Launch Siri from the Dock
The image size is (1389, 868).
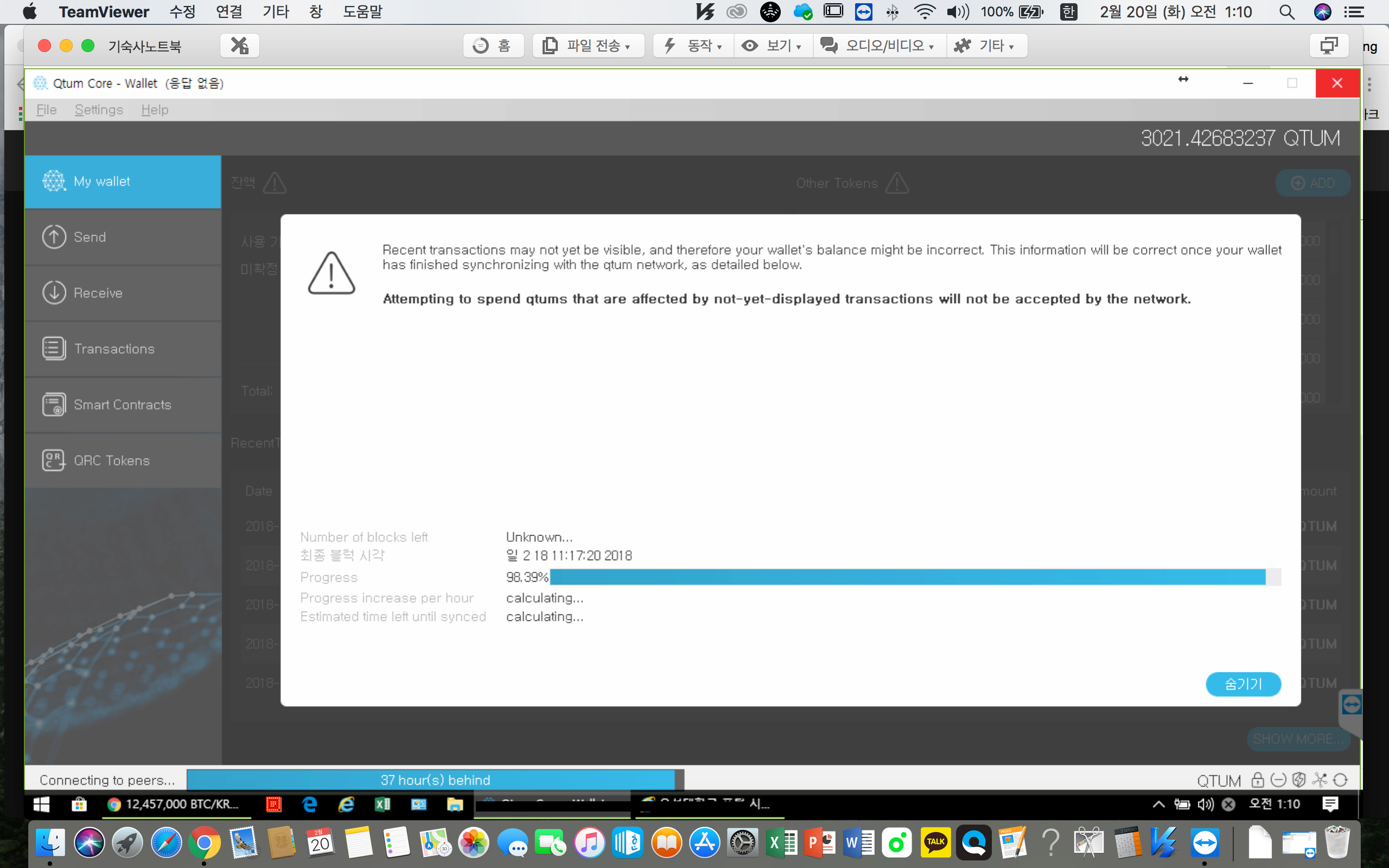point(89,843)
